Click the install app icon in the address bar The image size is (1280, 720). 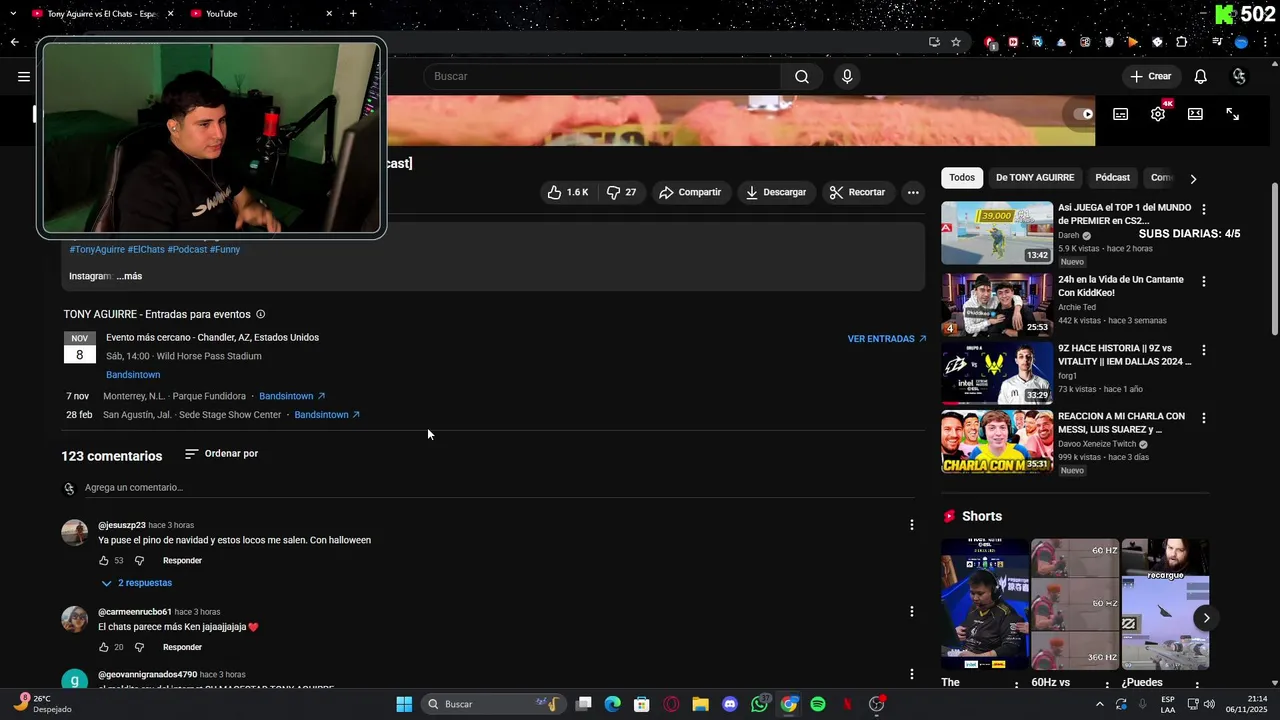coord(934,42)
